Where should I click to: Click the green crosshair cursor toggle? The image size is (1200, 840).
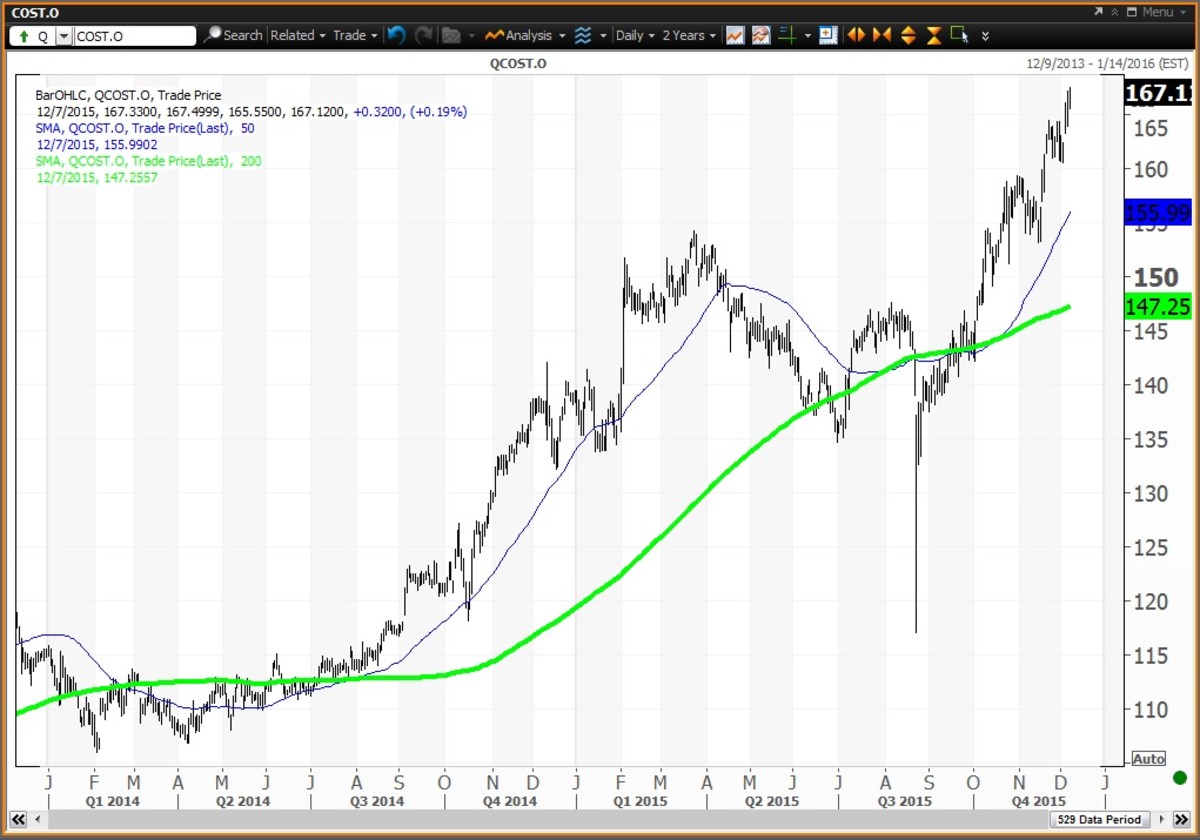coord(787,35)
